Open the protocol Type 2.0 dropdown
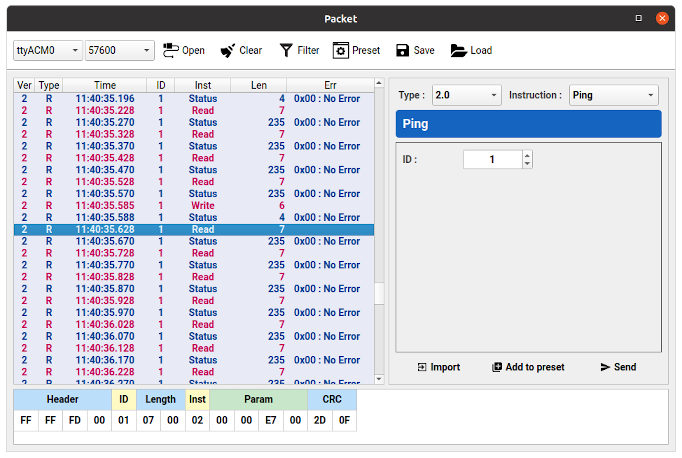Viewport: 682px width, 458px height. point(465,95)
